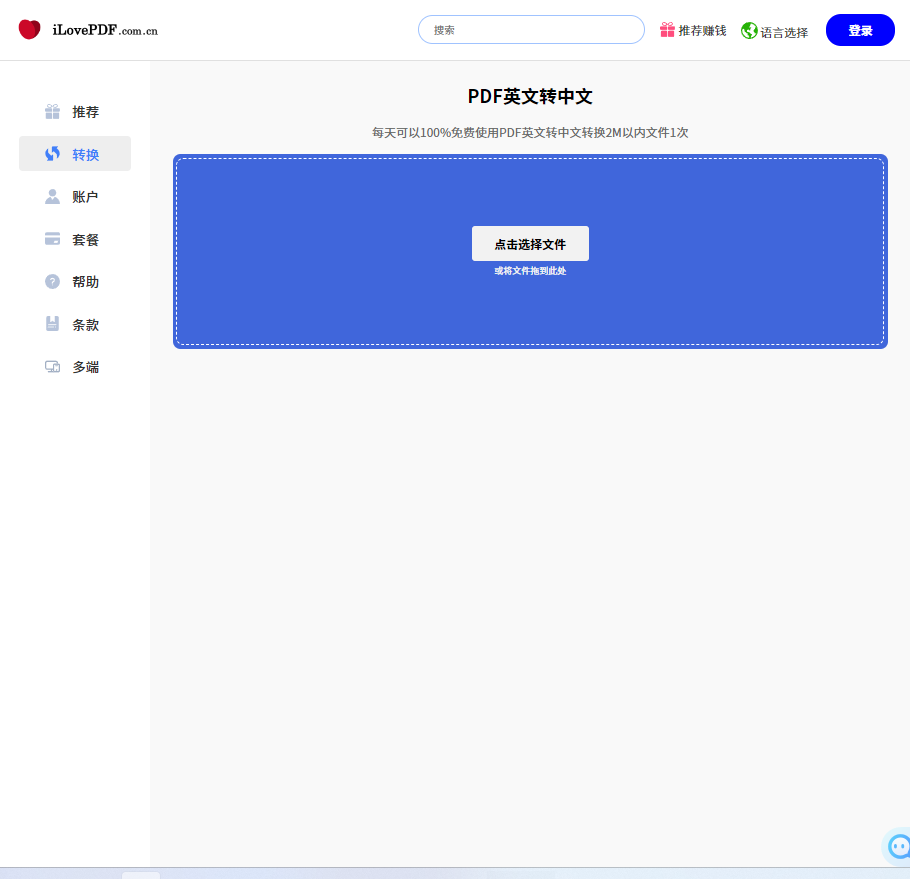
Task: Open 账户 in the sidebar
Action: point(75,197)
